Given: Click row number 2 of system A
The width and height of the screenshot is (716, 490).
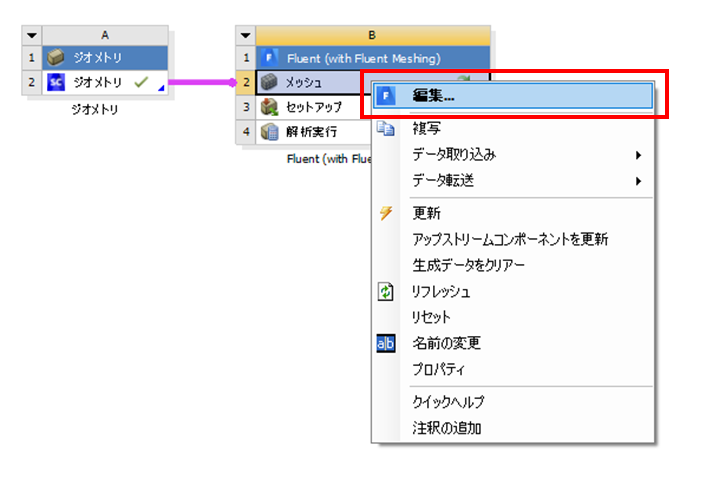Looking at the screenshot, I should point(32,83).
